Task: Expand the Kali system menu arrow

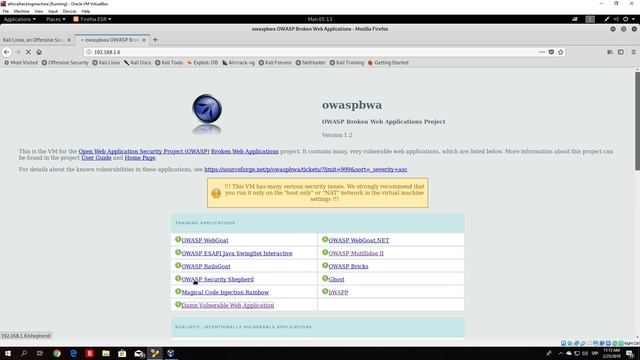Action: (633, 19)
